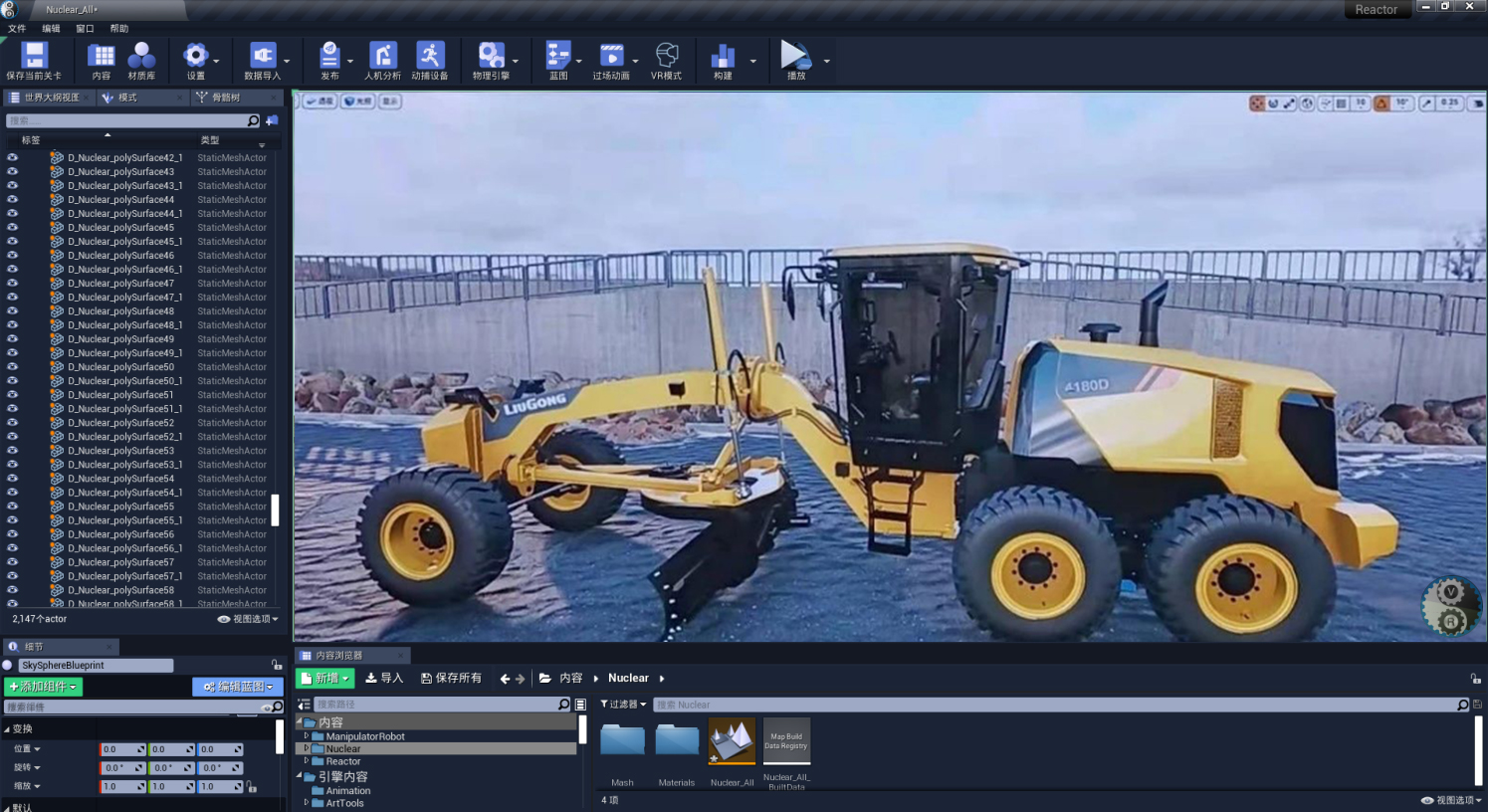Click the World Outliner vertical scrollbar thumb

(x=275, y=510)
